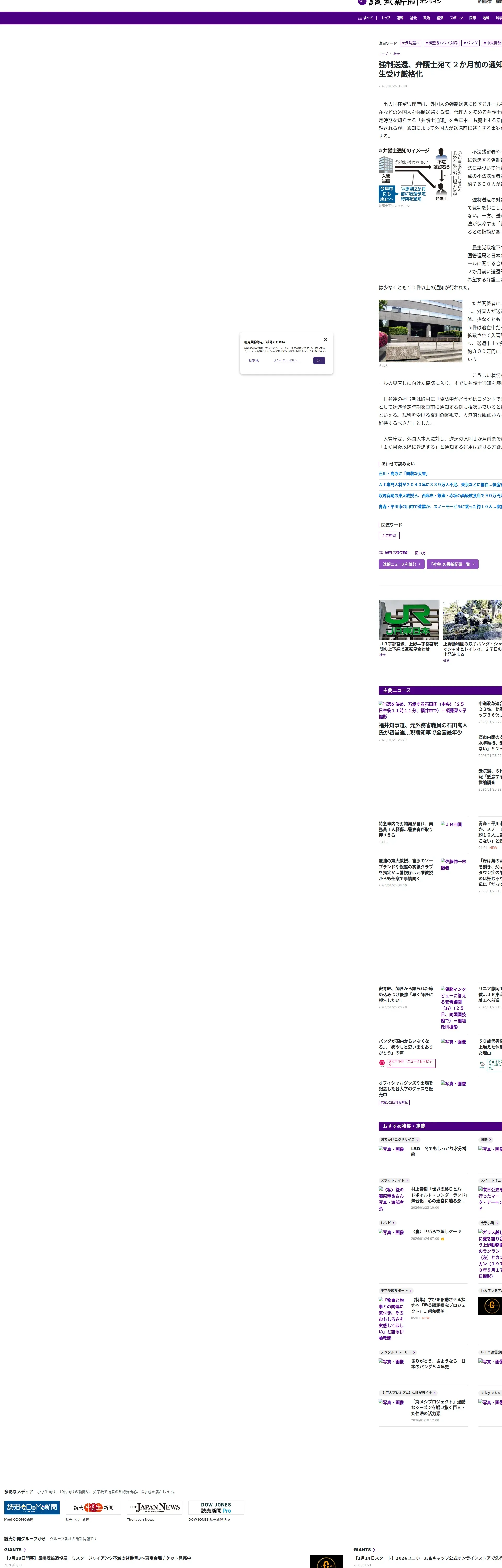Open the プライバシーポリシー link
Screen dimensions: 502x1568
tap(286, 360)
